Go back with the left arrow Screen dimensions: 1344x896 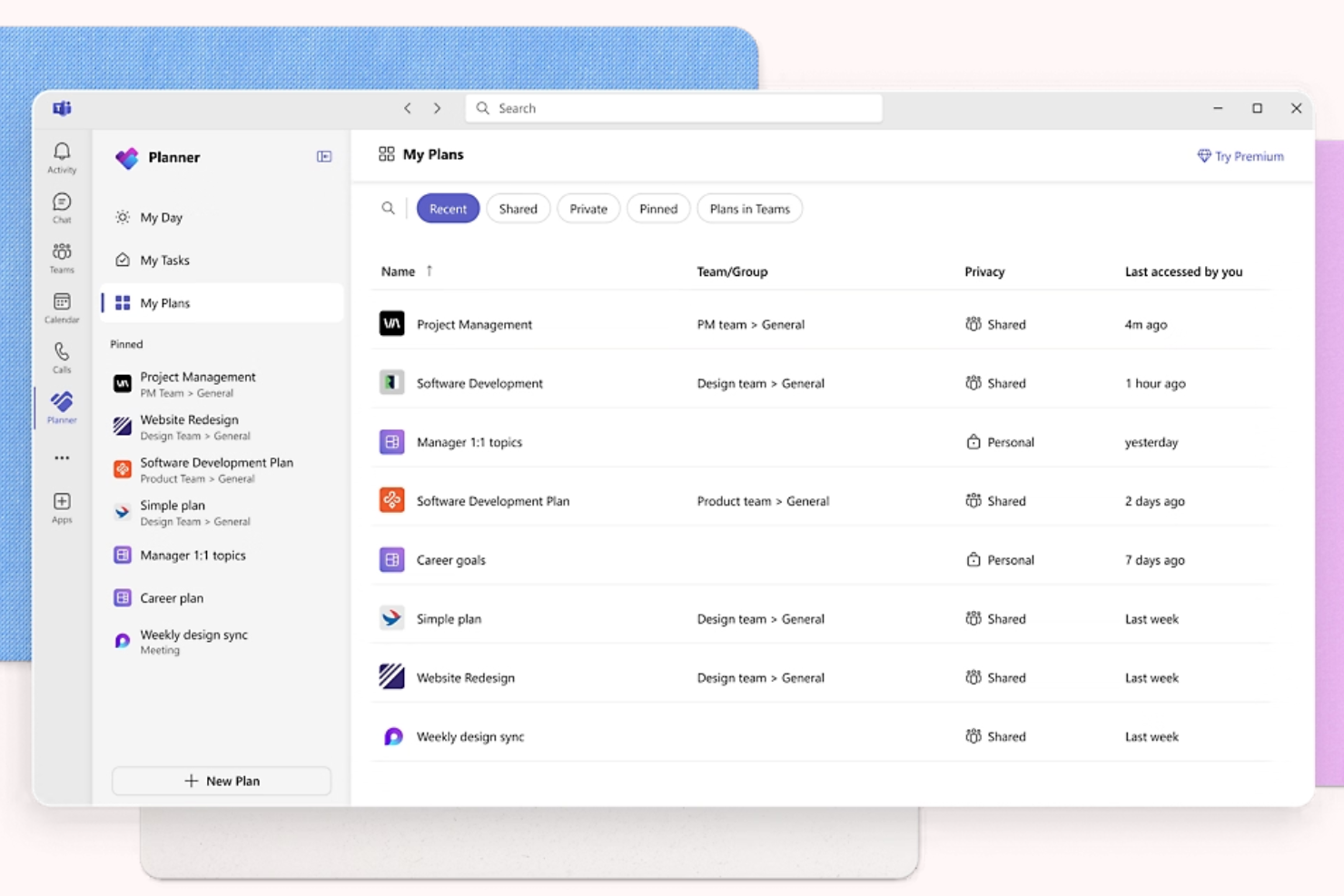(x=408, y=108)
